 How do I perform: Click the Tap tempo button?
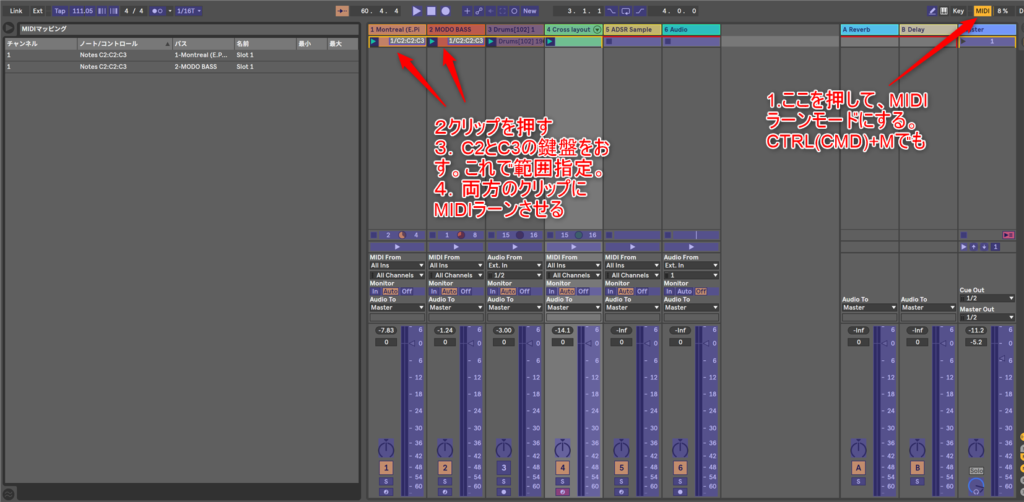tap(60, 10)
